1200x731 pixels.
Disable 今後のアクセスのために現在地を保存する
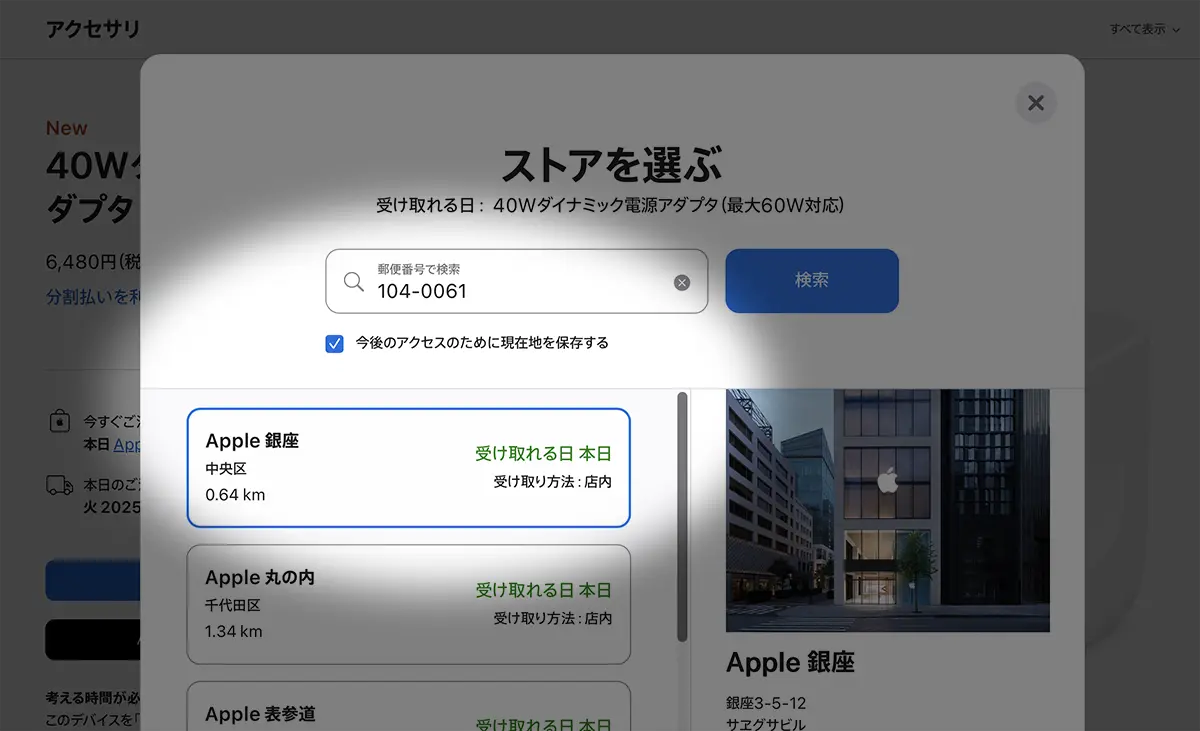point(334,343)
